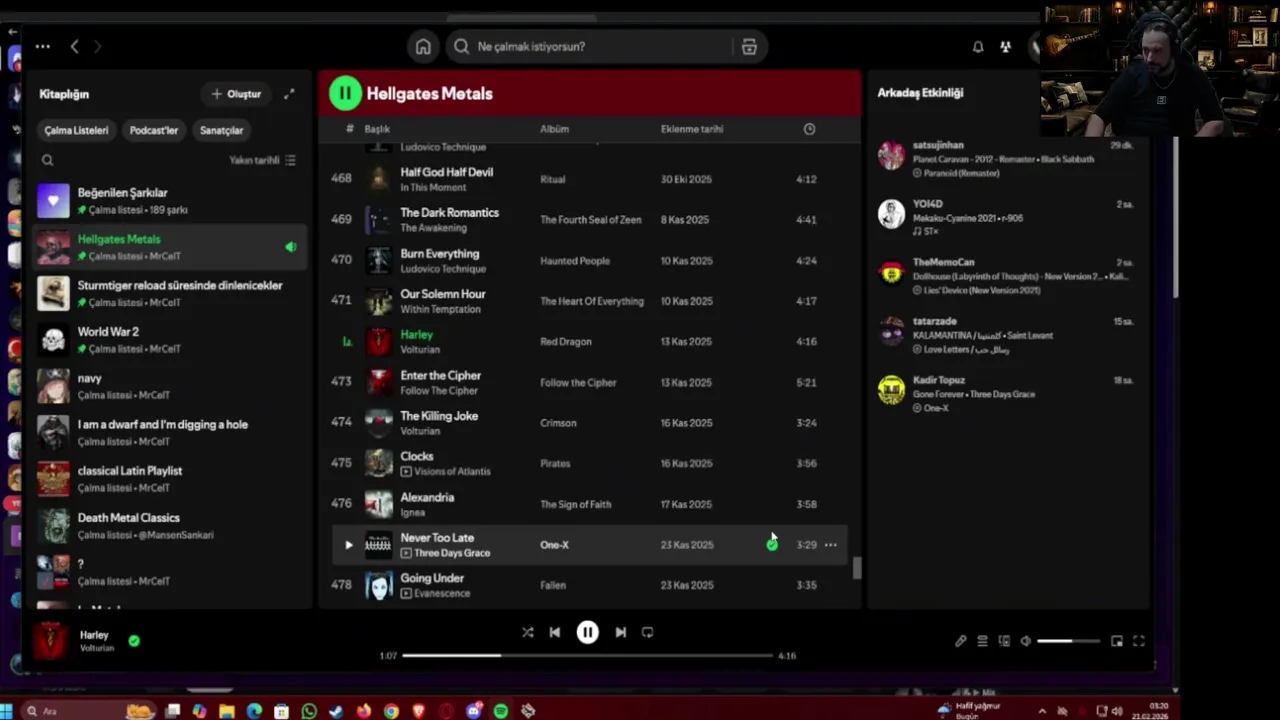
Task: Filter library by Çalma Listeleri
Action: 76,130
